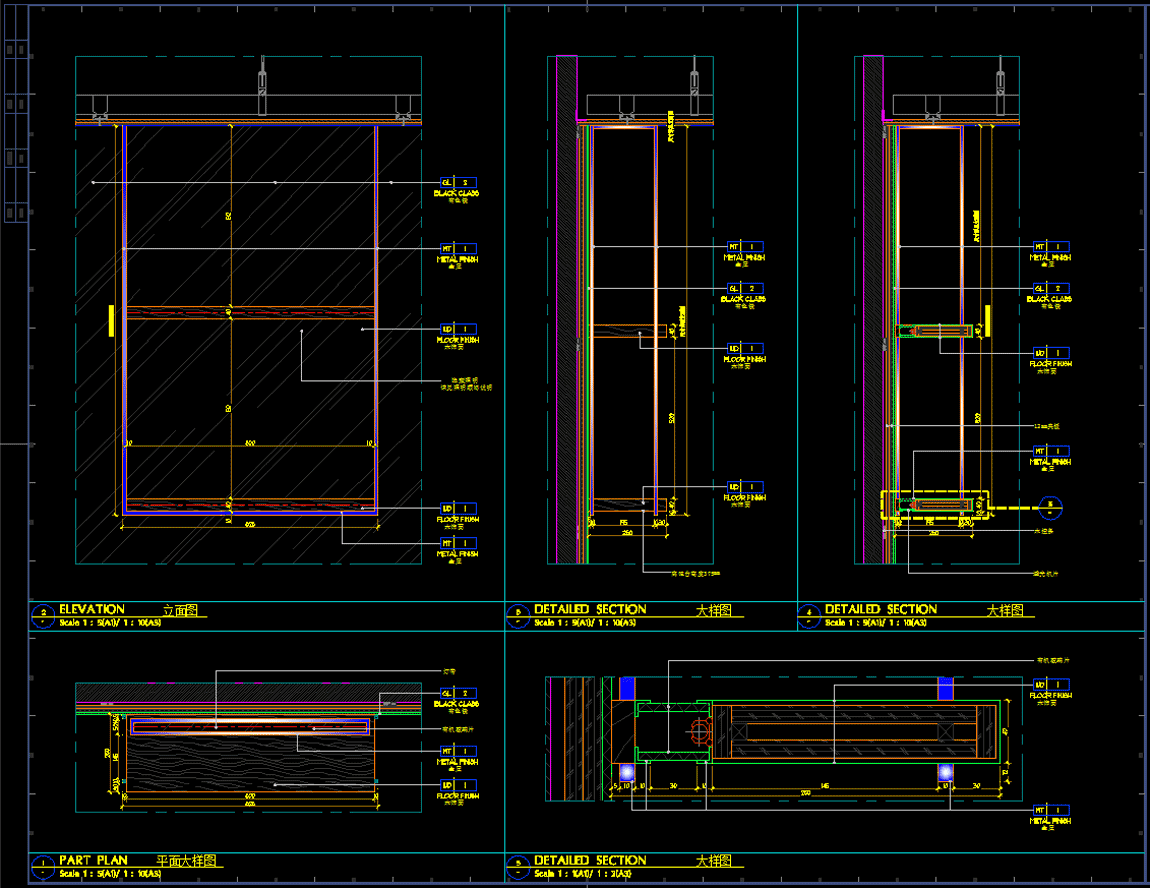Click the scale text under ELEVATION title
Viewport: 1150px width, 888px height.
coord(110,622)
